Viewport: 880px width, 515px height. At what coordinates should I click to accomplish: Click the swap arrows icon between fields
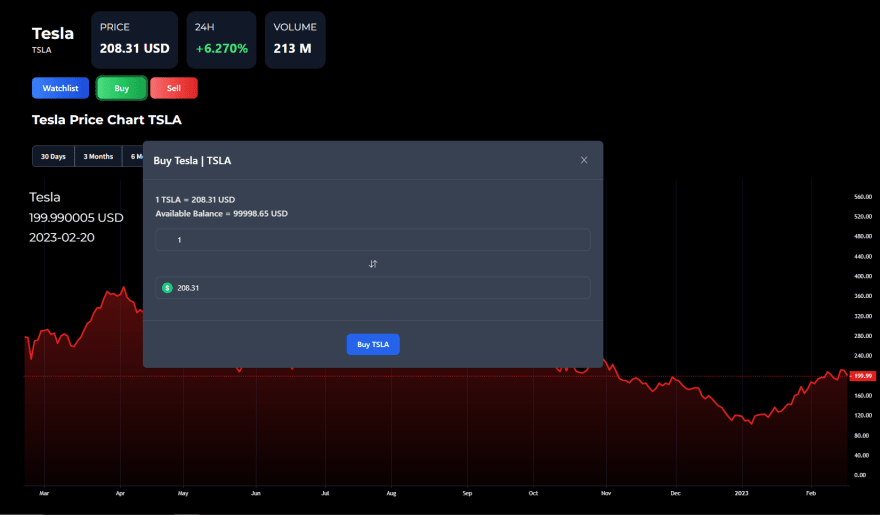(373, 264)
